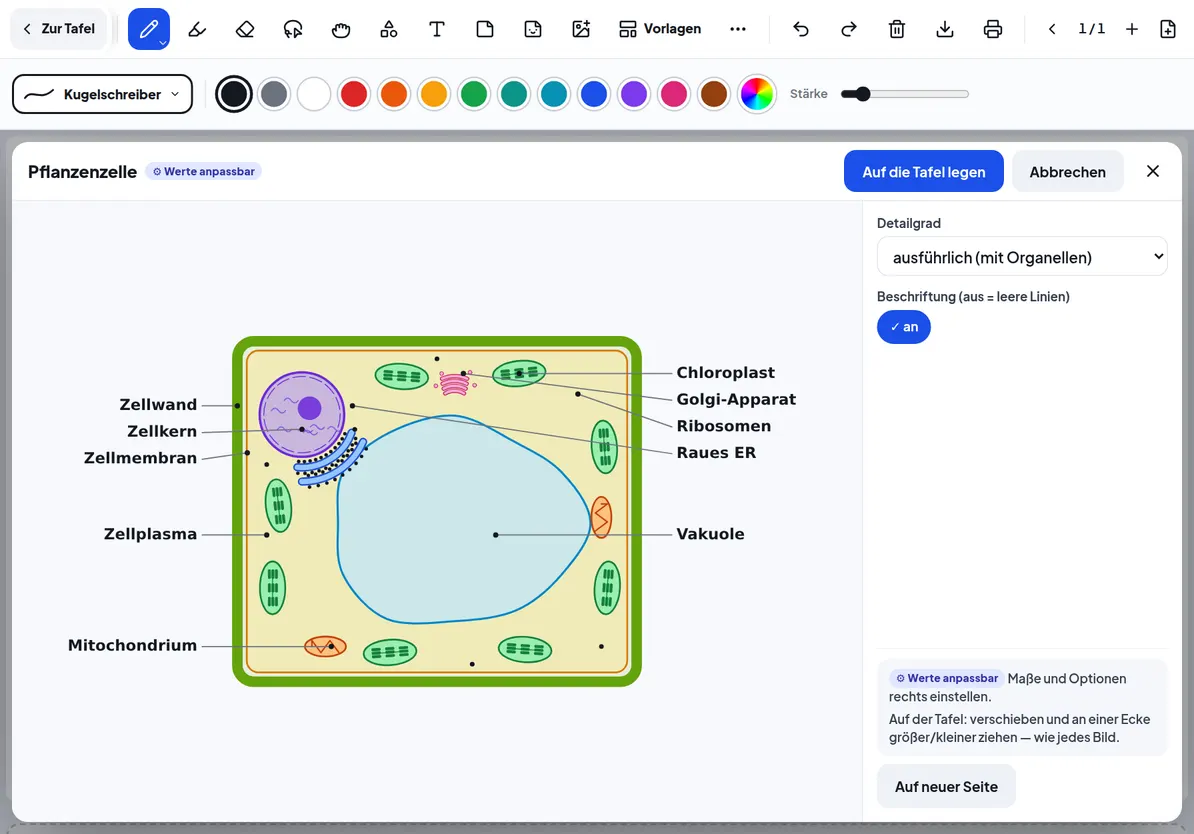
Task: Switch to the hand pan tool
Action: (341, 29)
